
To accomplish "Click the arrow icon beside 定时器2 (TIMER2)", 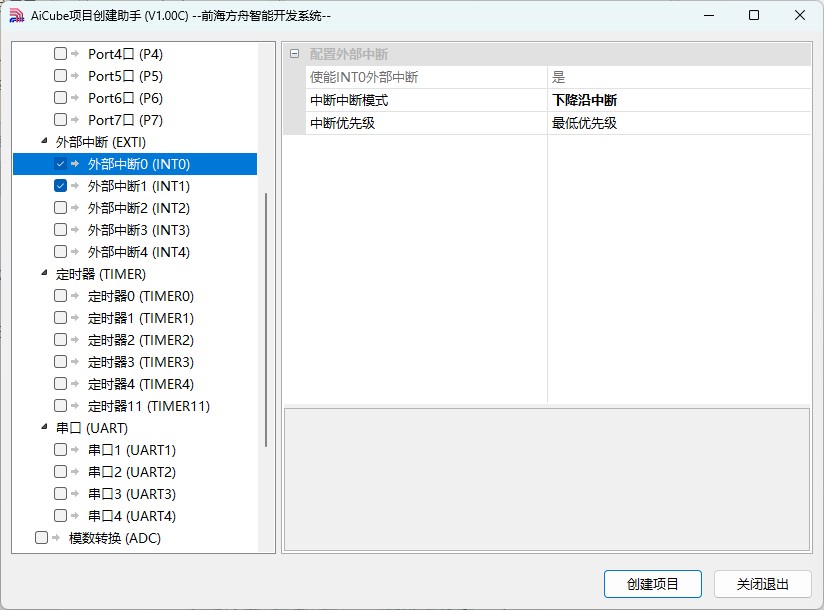I will click(75, 340).
